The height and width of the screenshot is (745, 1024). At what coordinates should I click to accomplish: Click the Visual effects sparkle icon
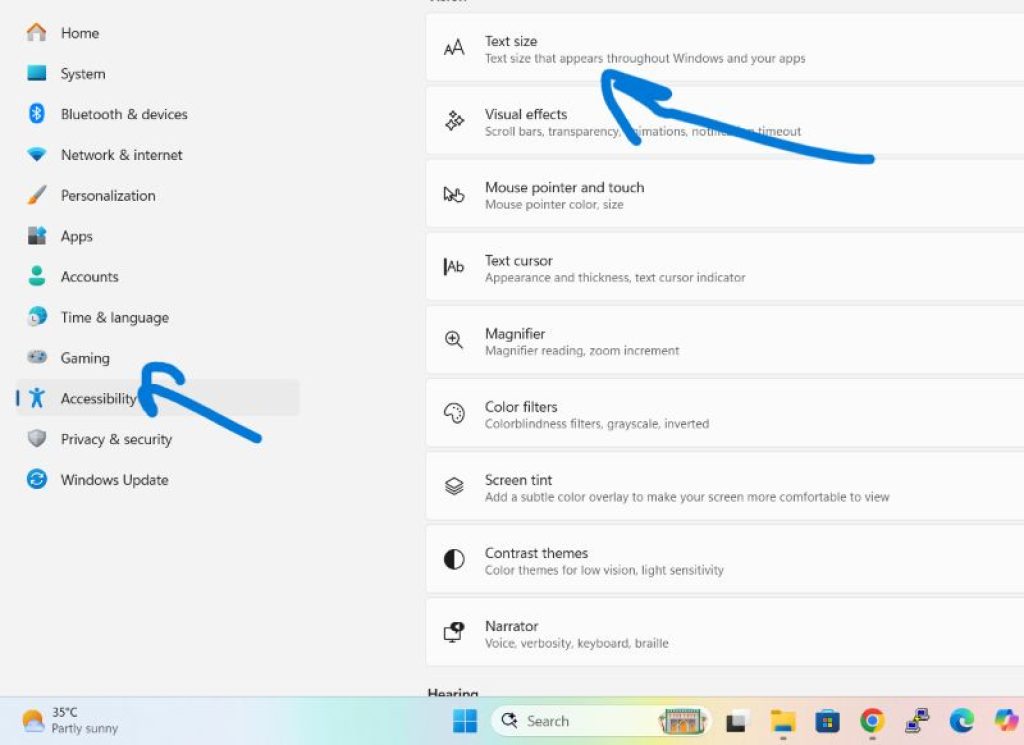[x=454, y=121]
